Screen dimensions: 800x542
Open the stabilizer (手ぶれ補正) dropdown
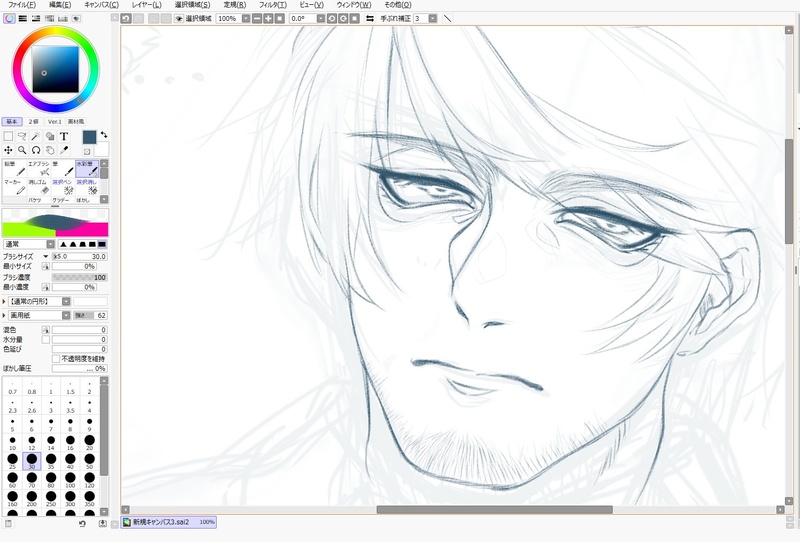click(x=433, y=18)
